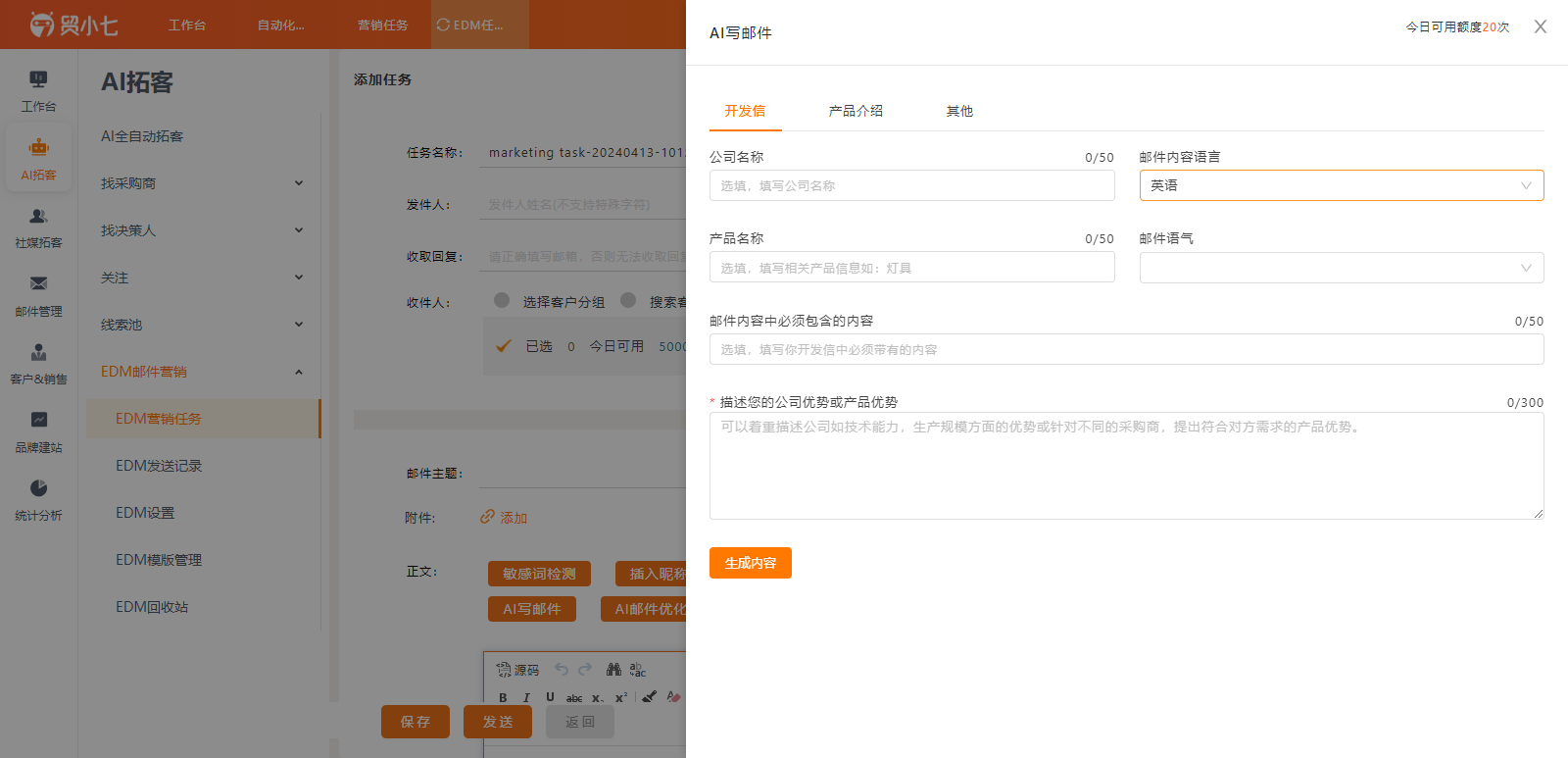Open 社媒拓客 sidebar icon

[x=38, y=216]
